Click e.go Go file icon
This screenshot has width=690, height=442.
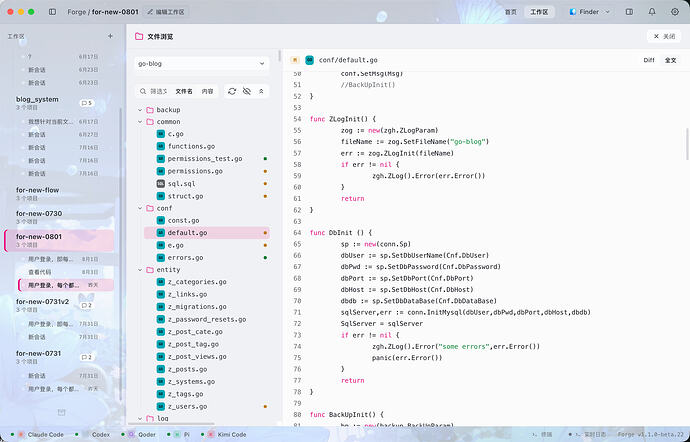(161, 245)
